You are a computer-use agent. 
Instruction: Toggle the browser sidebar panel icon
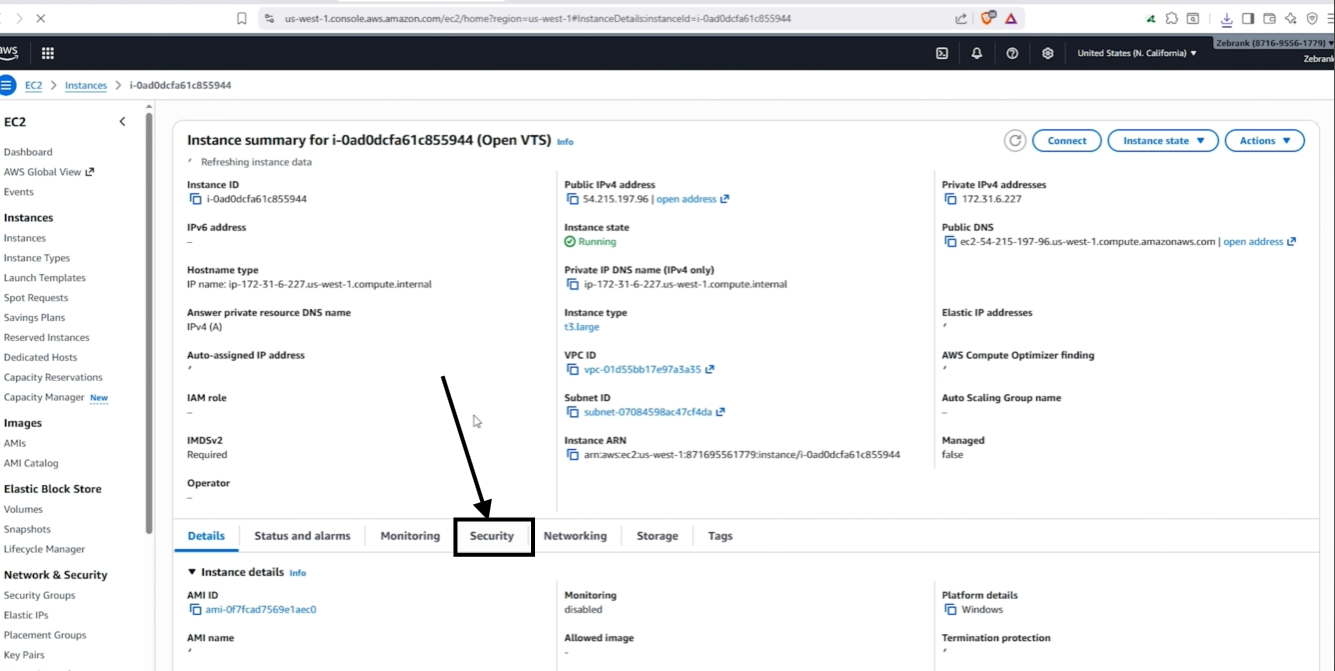click(1248, 18)
